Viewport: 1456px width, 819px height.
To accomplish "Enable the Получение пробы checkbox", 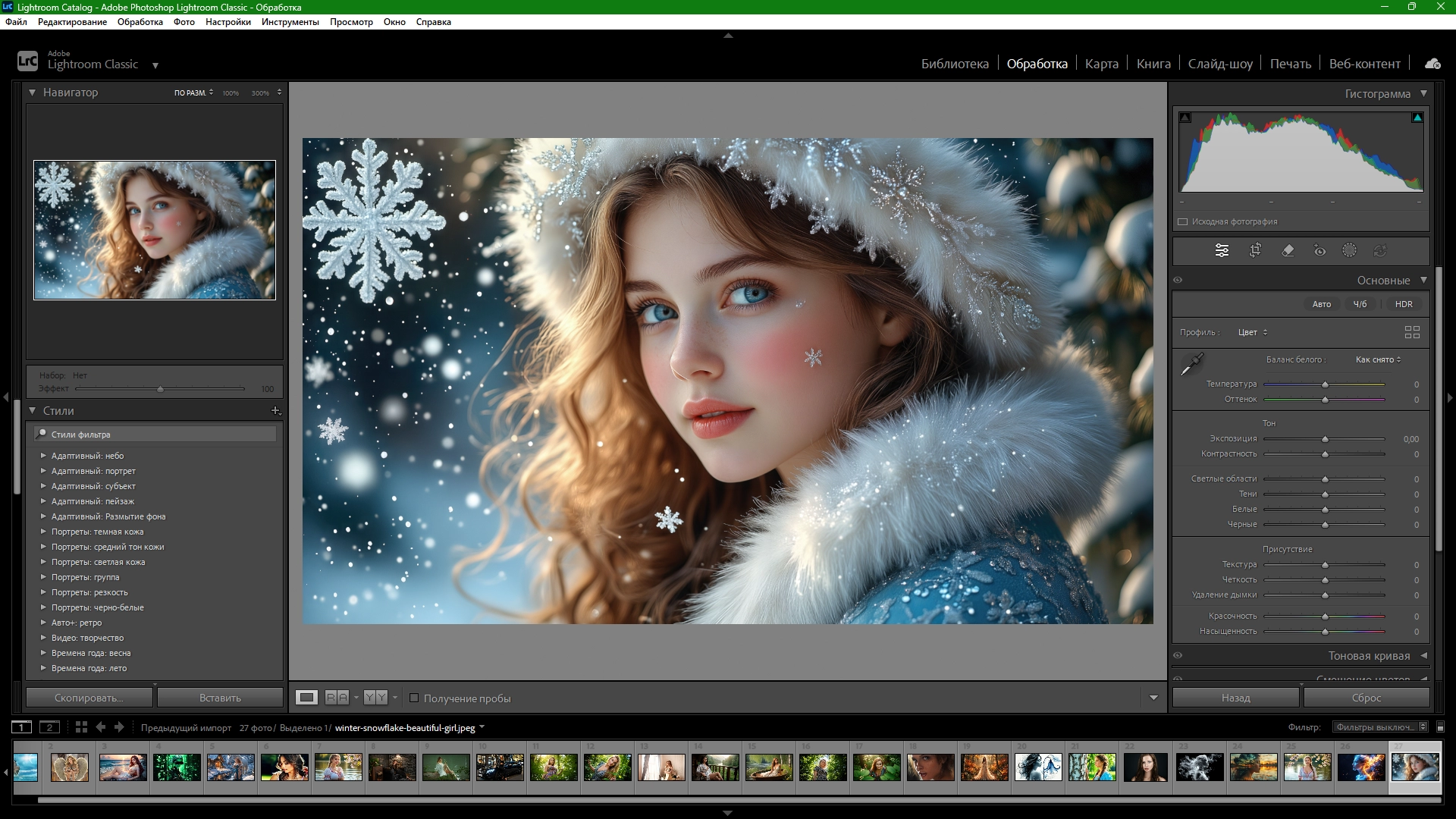I will (x=414, y=698).
